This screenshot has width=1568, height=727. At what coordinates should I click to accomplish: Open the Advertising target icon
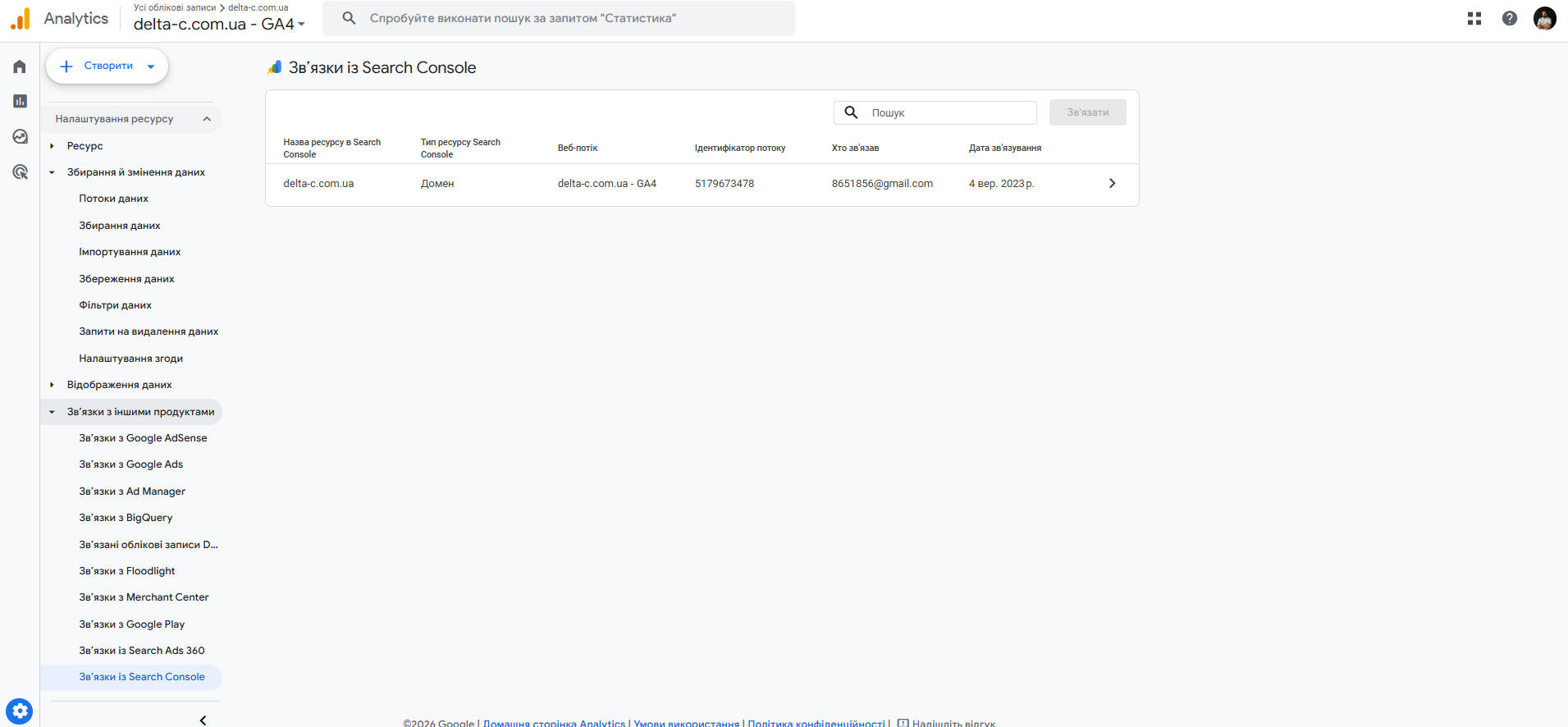tap(20, 171)
